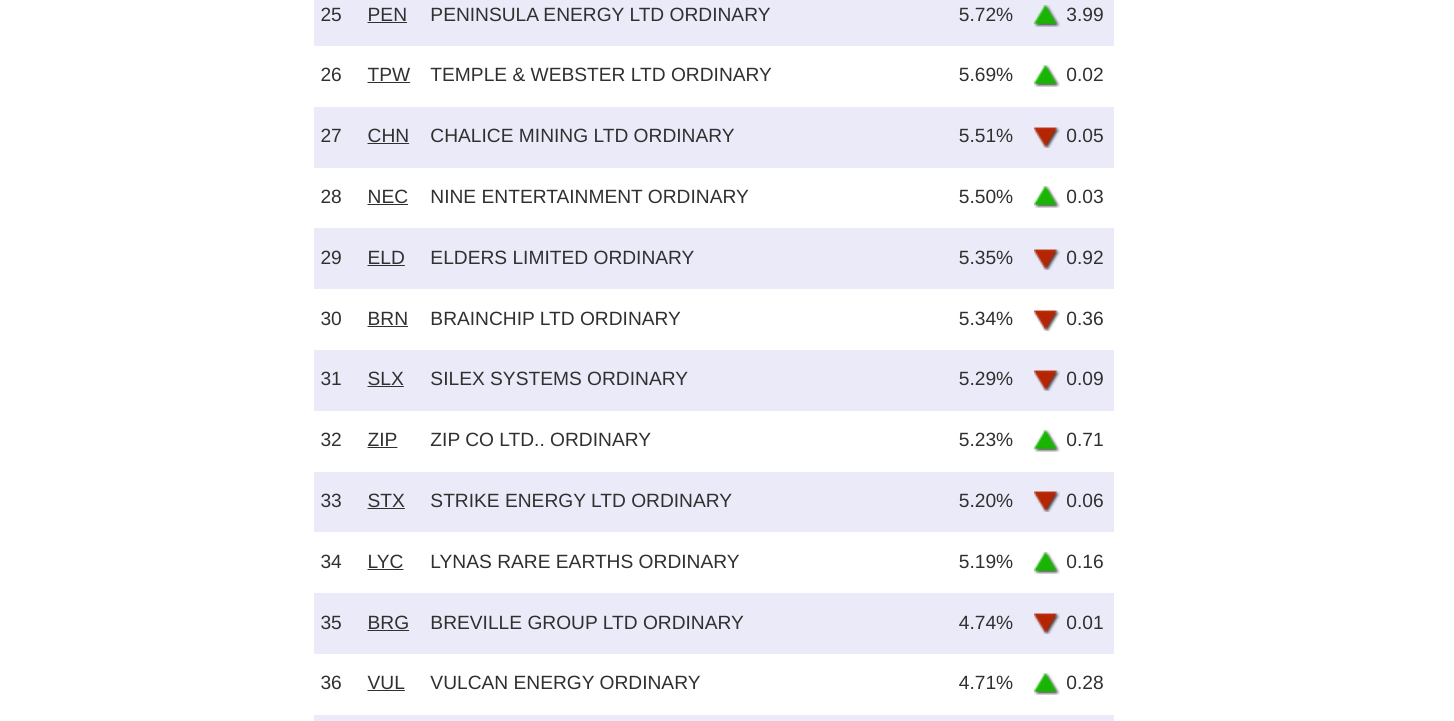Click the 5.51% short percentage value
This screenshot has width=1454, height=721.
(x=986, y=136)
